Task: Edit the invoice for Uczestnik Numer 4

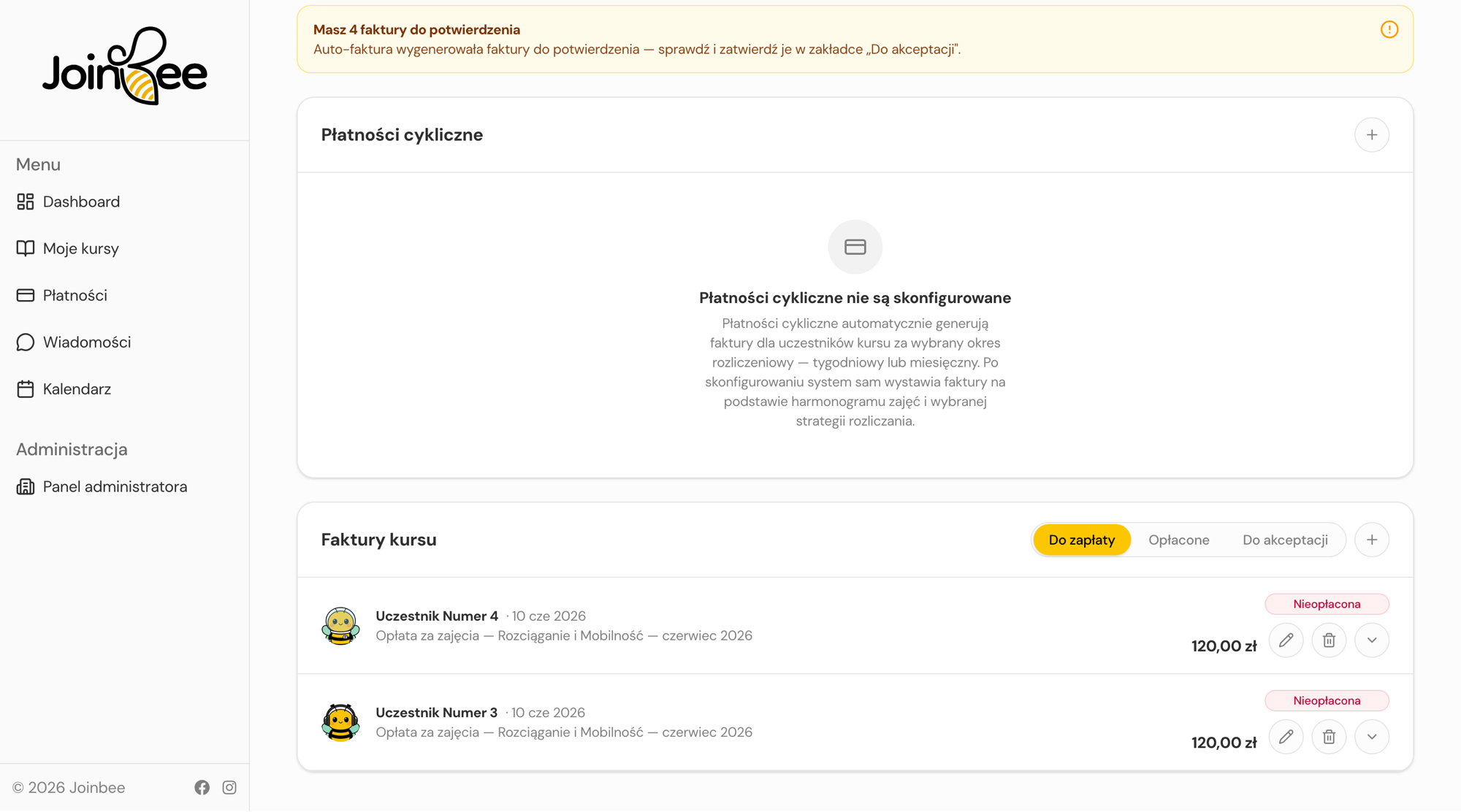Action: 1286,640
